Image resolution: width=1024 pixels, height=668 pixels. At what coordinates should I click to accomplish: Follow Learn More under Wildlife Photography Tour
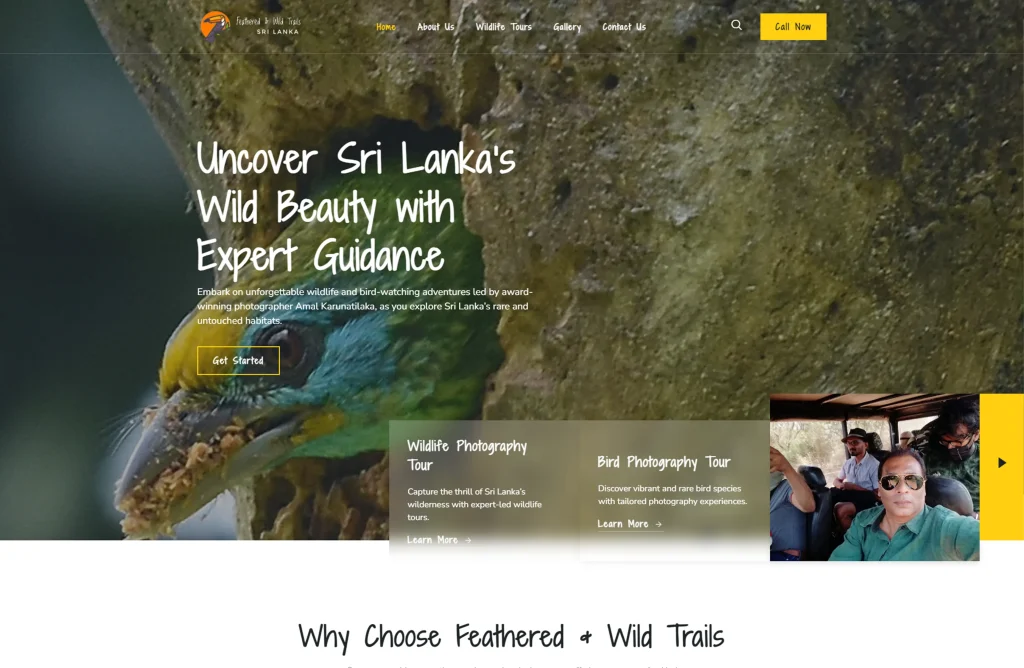point(432,540)
